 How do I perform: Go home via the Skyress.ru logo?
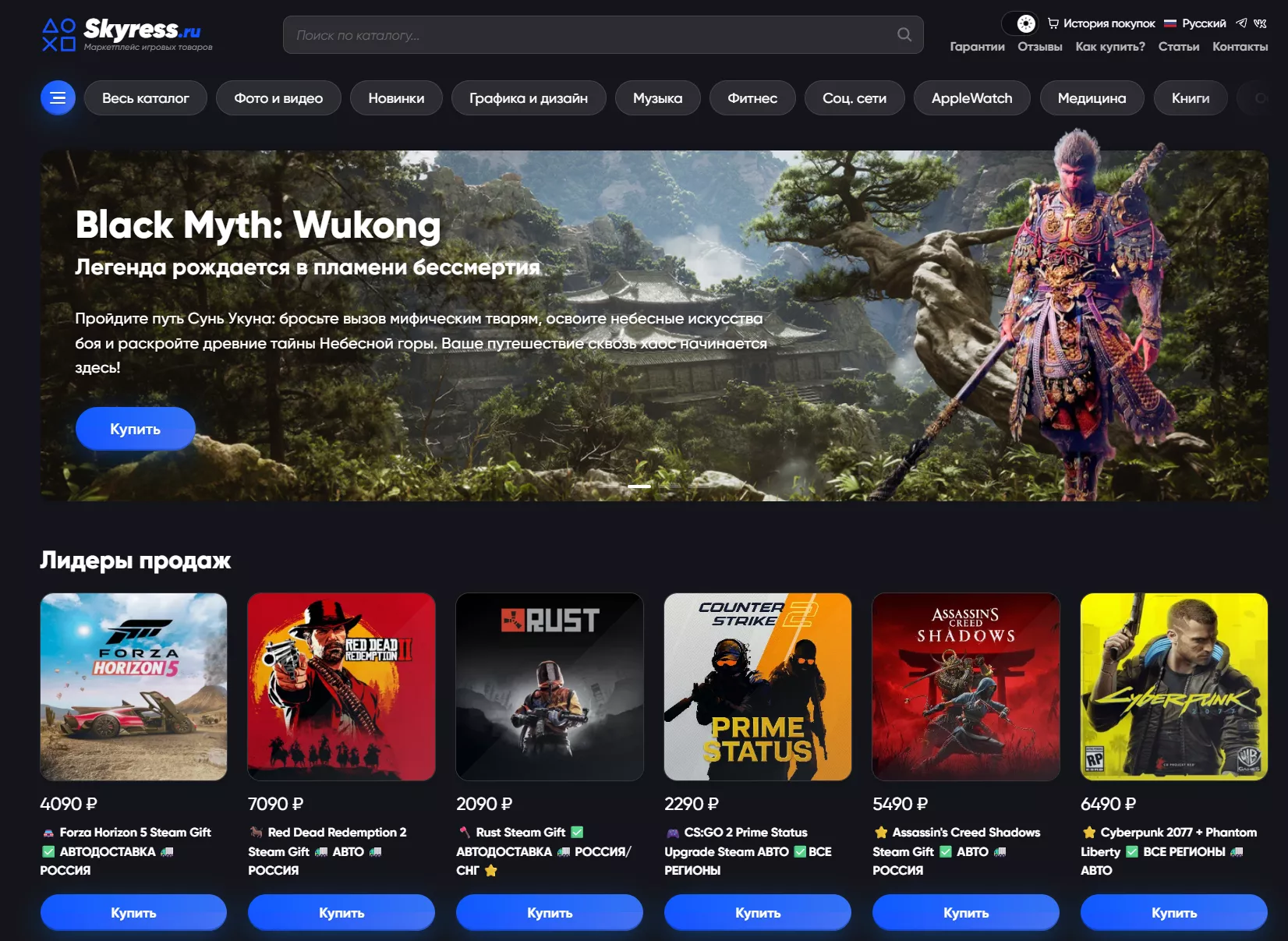[127, 35]
